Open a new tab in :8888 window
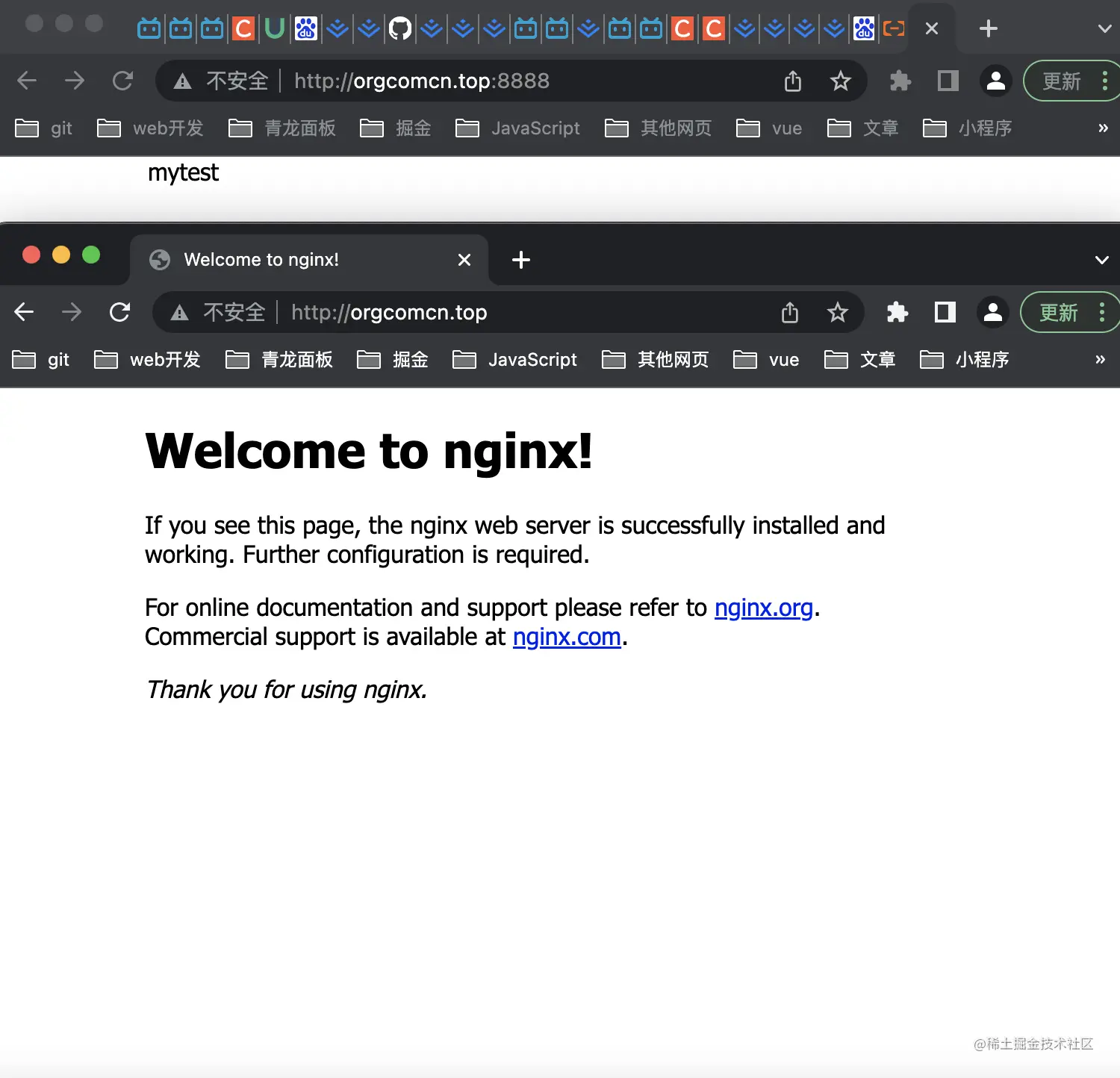 [x=989, y=28]
